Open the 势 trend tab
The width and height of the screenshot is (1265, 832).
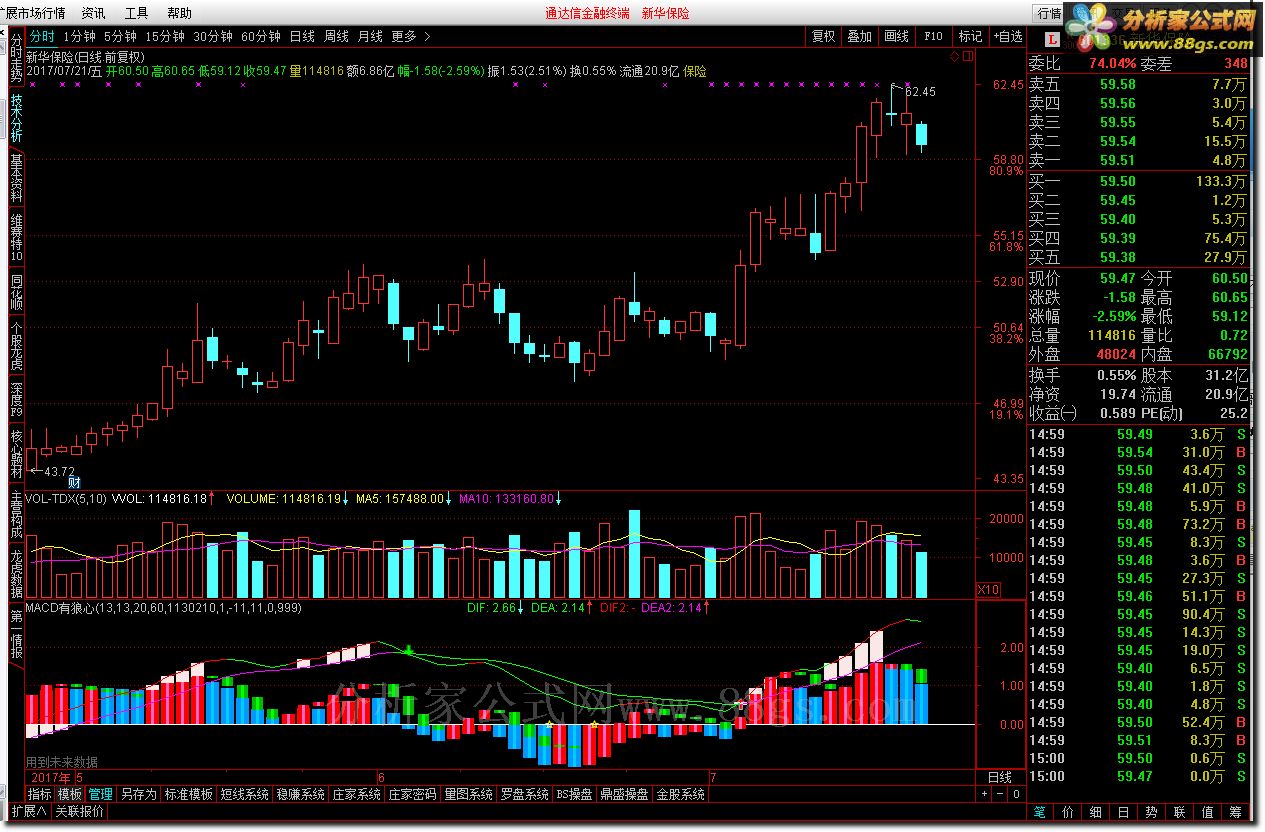(1152, 812)
